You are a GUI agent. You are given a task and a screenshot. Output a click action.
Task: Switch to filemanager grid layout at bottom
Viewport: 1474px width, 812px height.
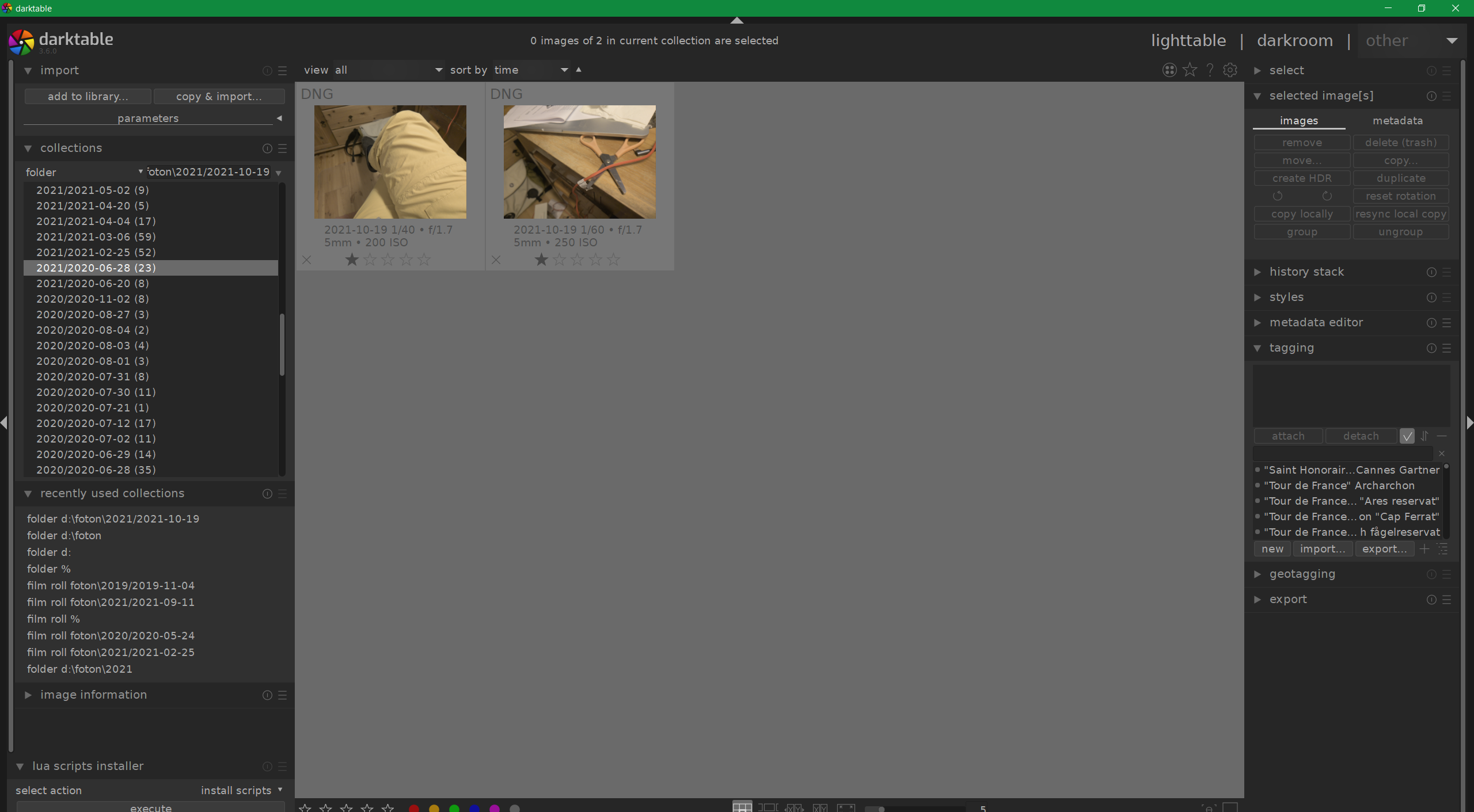(742, 806)
